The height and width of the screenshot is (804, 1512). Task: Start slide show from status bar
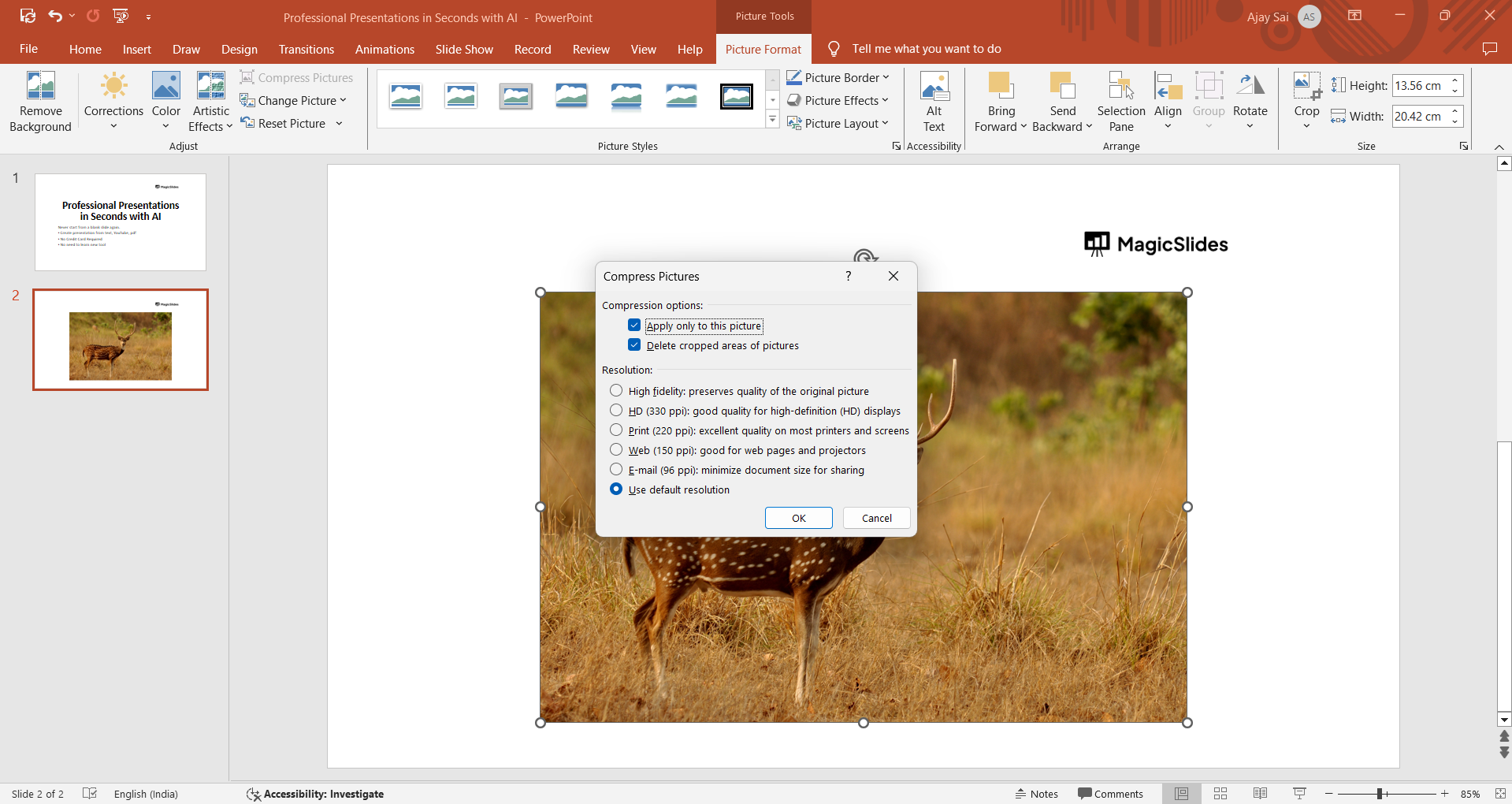[1299, 794]
